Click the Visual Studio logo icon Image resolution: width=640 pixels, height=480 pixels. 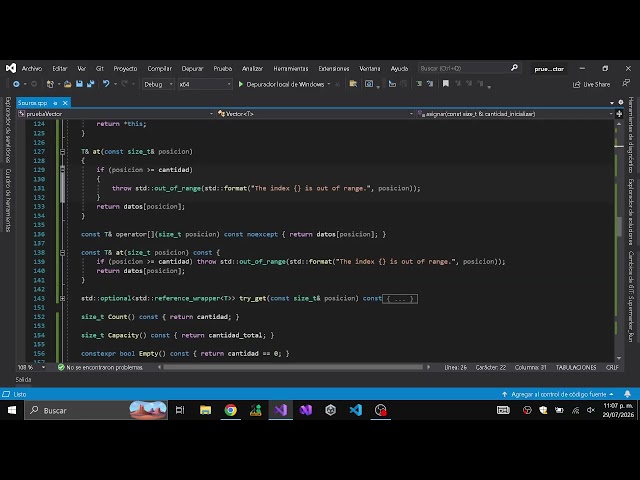(11, 68)
